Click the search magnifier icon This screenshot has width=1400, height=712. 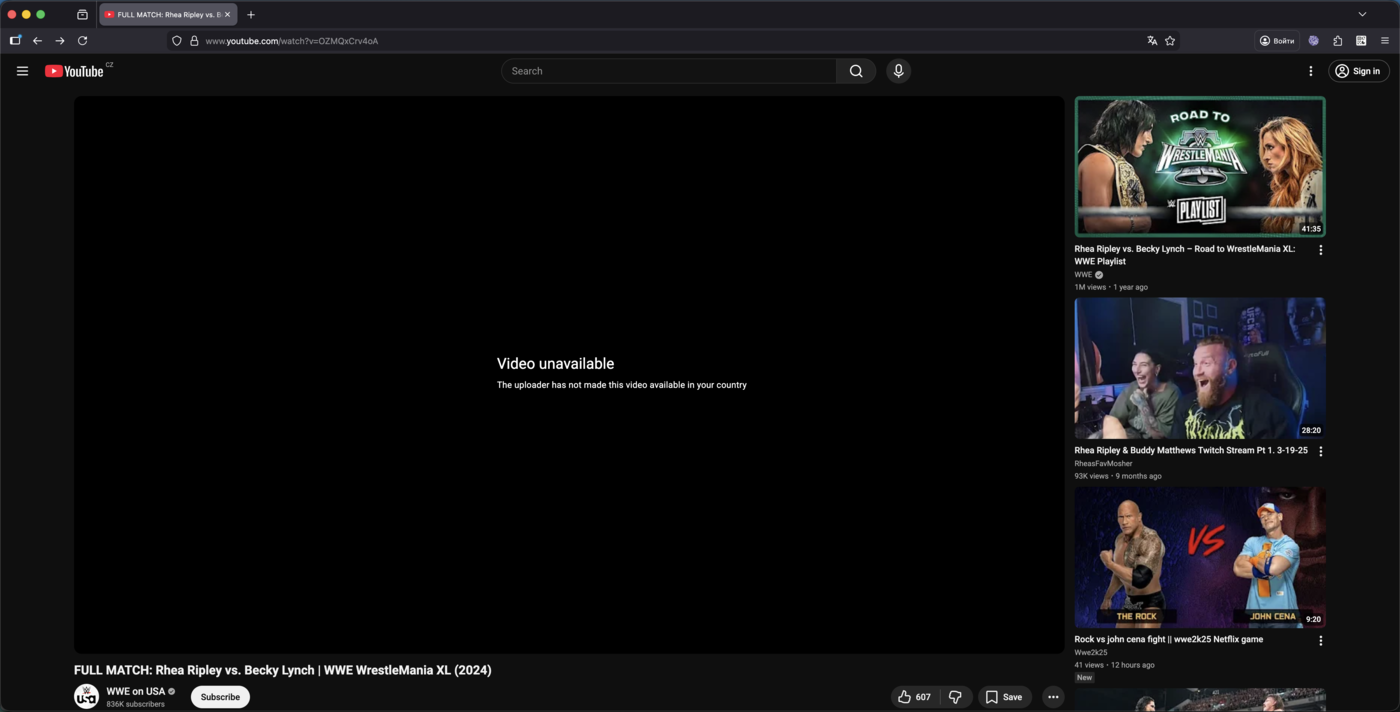coord(855,70)
